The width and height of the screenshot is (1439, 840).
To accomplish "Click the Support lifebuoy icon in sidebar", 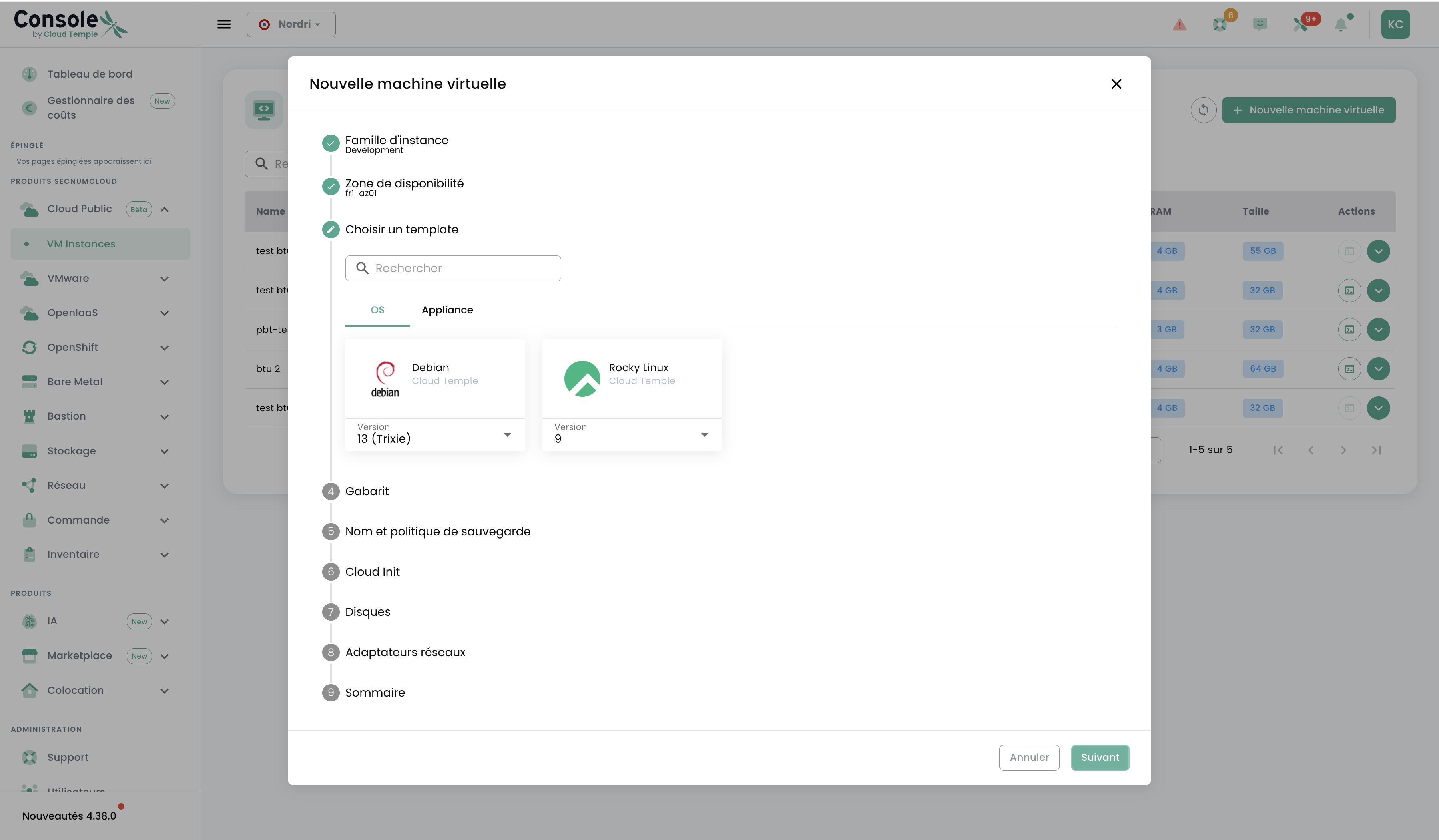I will 29,758.
